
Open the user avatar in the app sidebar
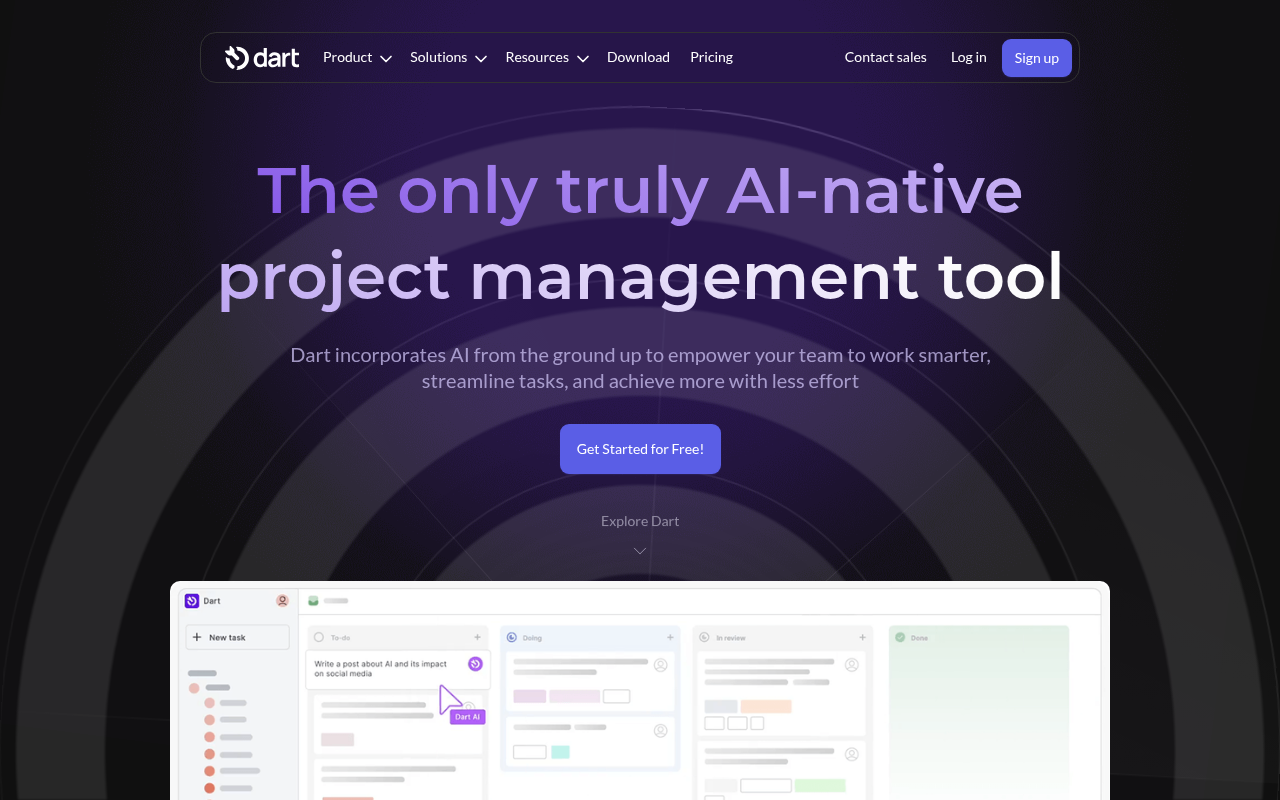pos(282,600)
